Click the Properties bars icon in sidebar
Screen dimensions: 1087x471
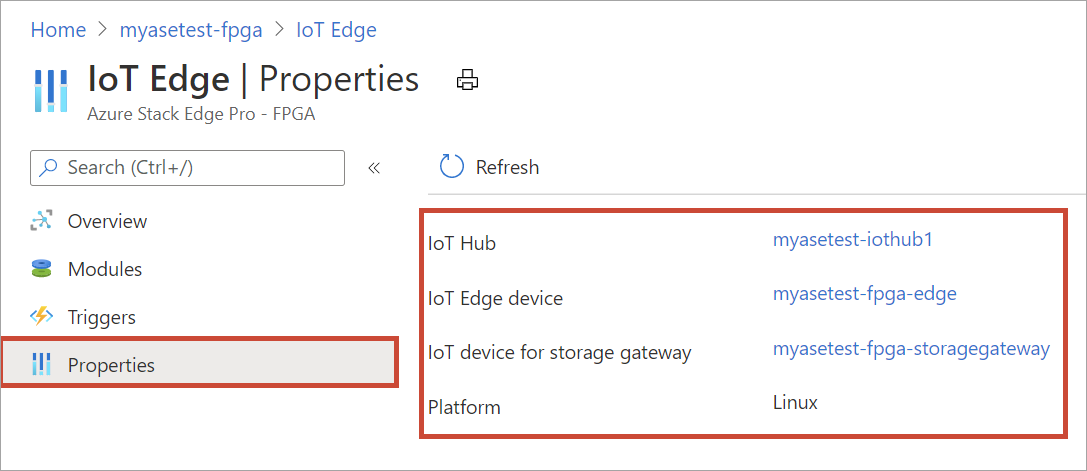pyautogui.click(x=41, y=365)
